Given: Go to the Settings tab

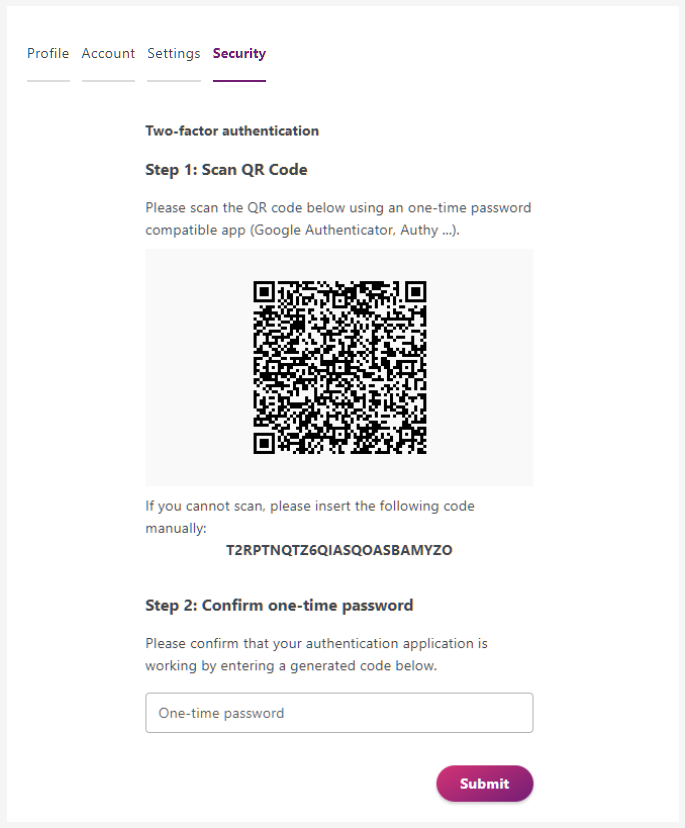Looking at the screenshot, I should (174, 54).
